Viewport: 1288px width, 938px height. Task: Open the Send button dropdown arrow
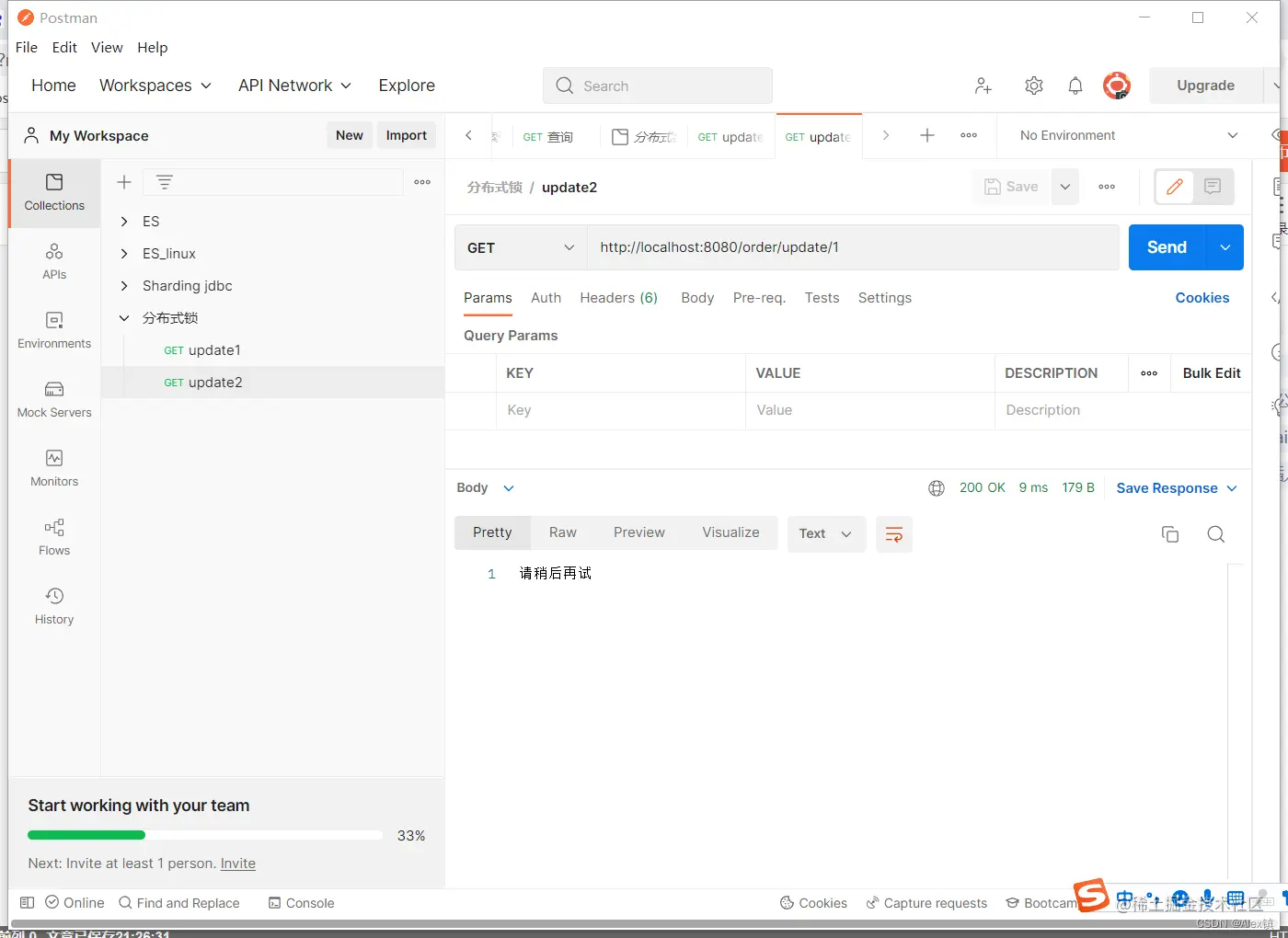click(1225, 247)
